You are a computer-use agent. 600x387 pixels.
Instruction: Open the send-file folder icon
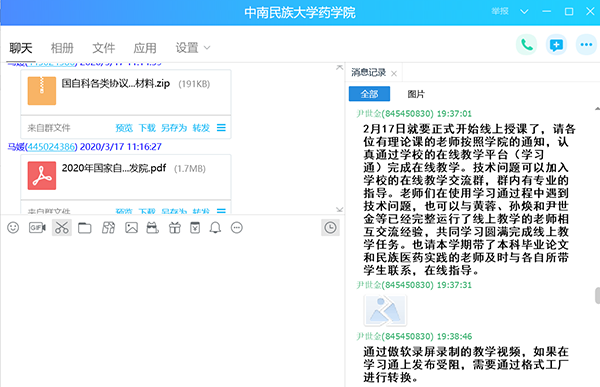click(85, 228)
